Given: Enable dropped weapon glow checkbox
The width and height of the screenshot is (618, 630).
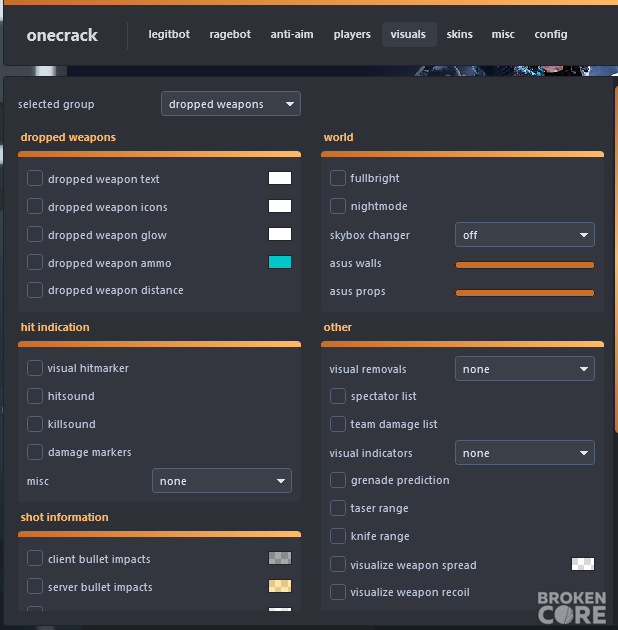Looking at the screenshot, I should point(35,234).
